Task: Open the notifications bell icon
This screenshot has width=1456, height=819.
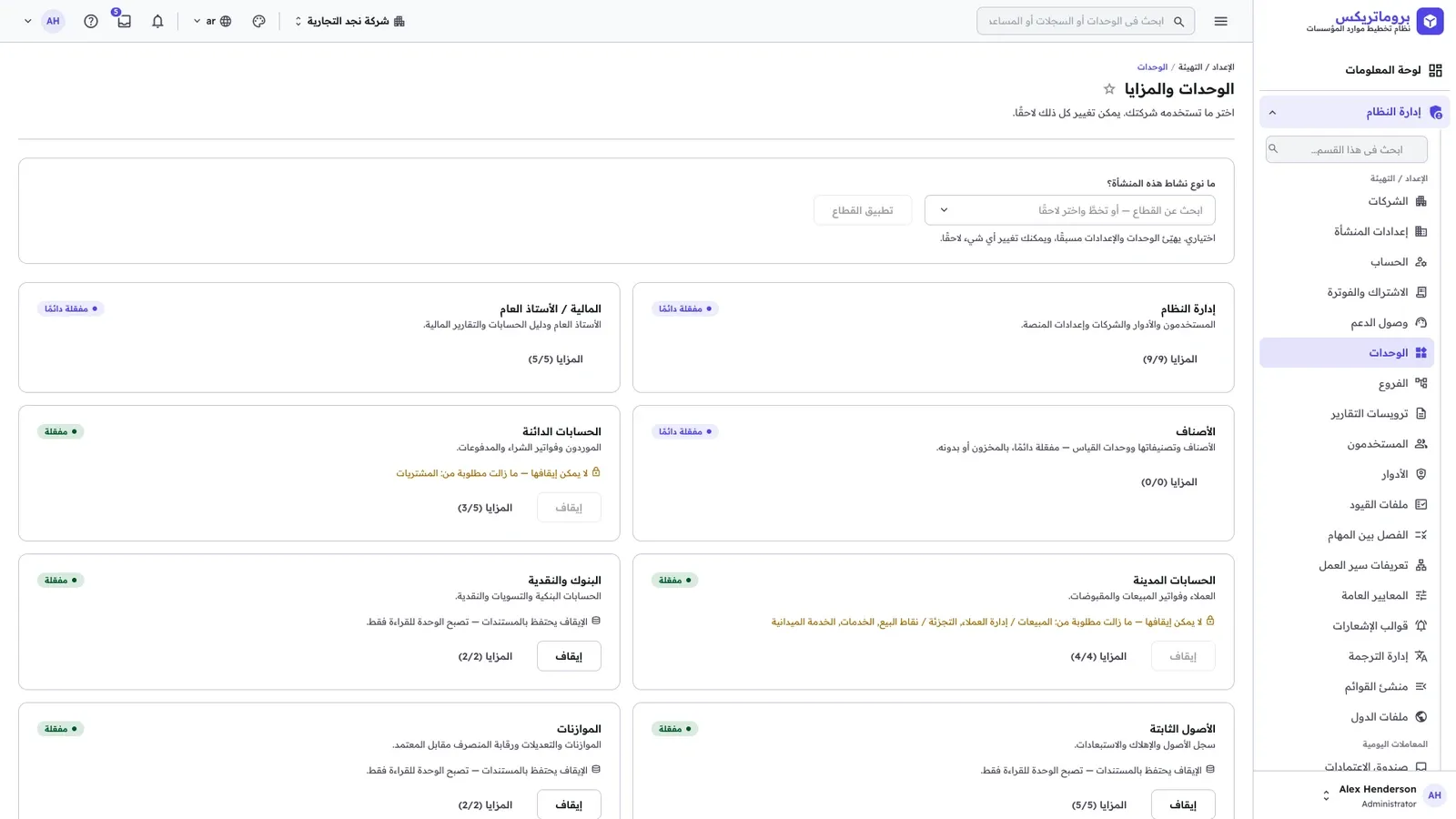Action: (157, 21)
